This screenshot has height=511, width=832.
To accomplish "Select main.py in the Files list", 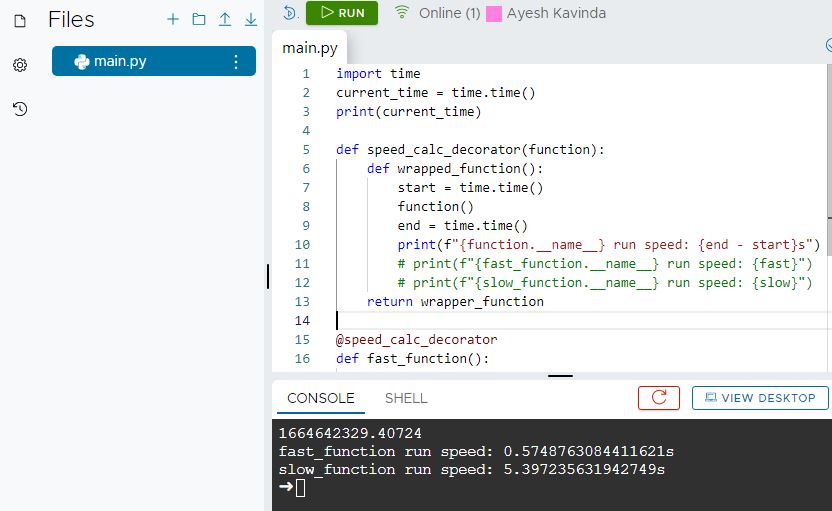I will point(154,61).
